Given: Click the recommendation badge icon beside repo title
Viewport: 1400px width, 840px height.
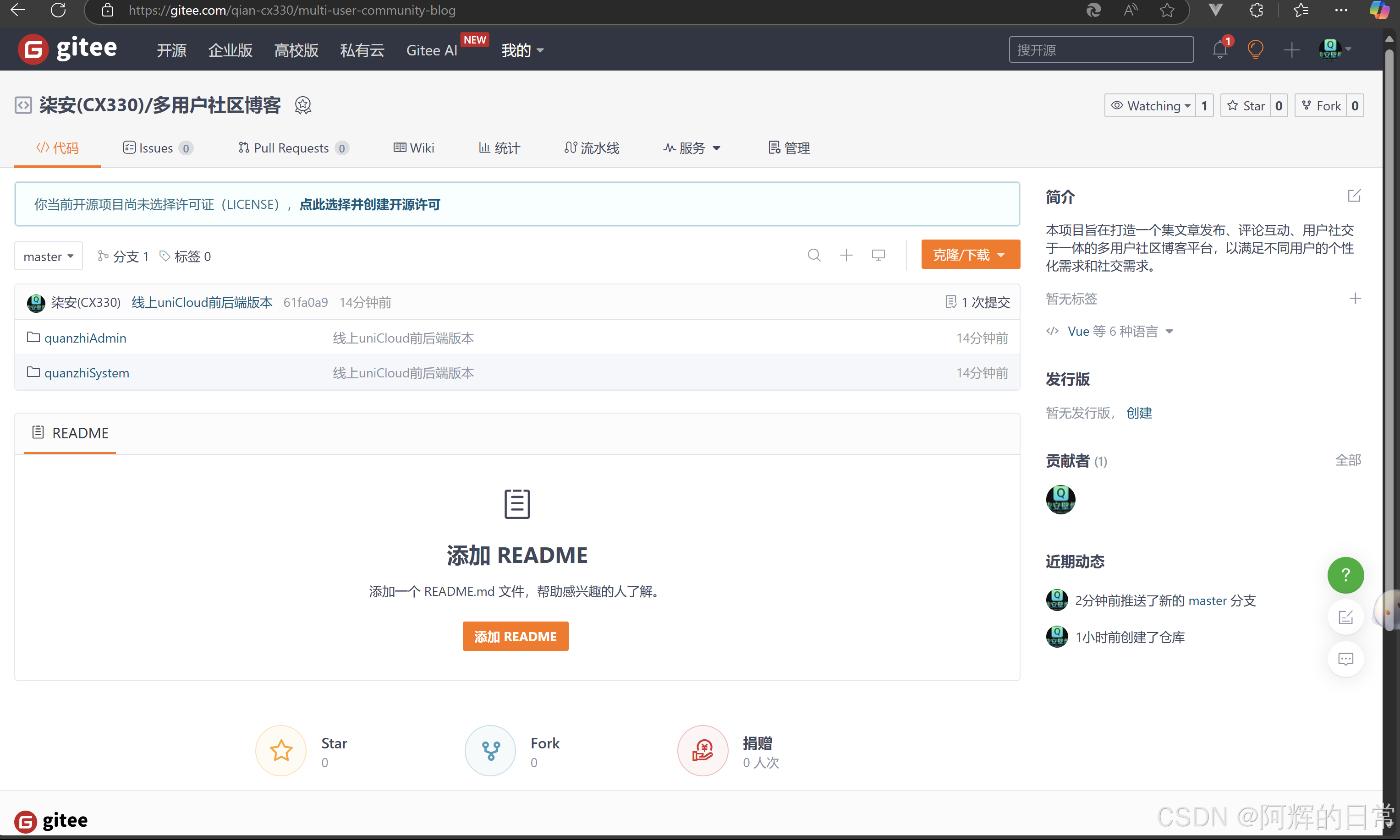Looking at the screenshot, I should point(303,105).
